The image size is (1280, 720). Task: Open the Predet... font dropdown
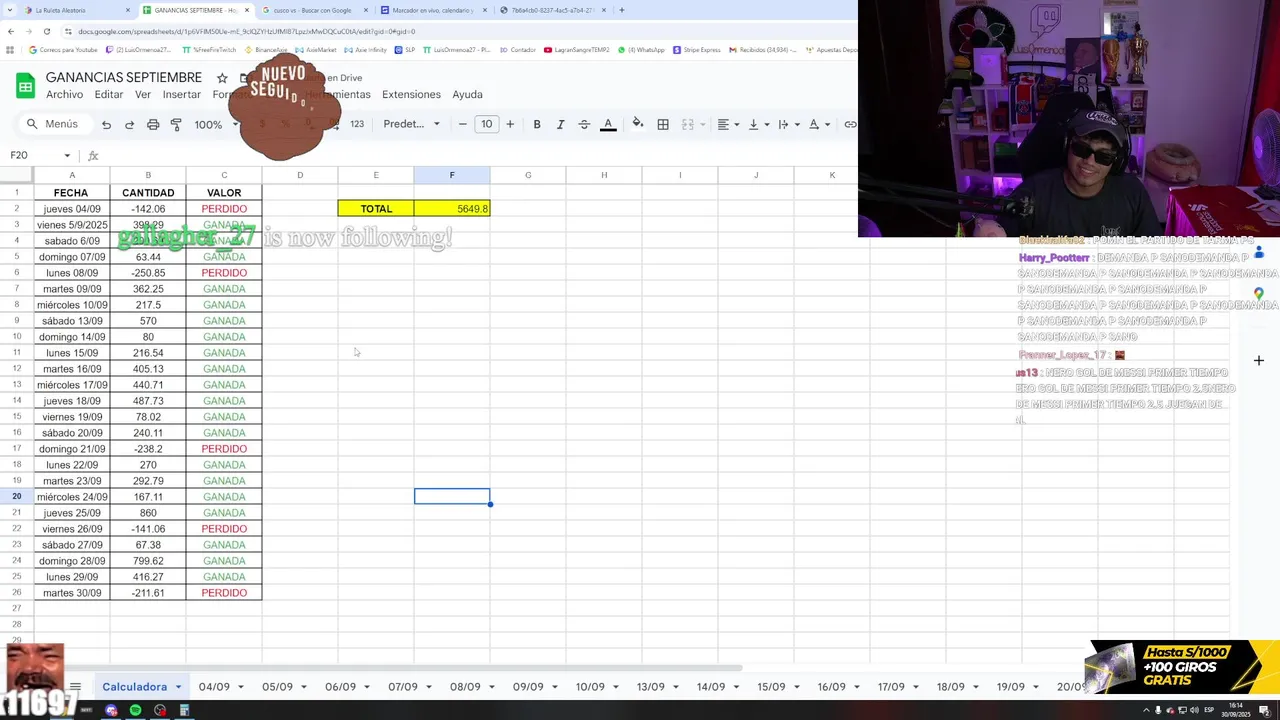point(411,124)
